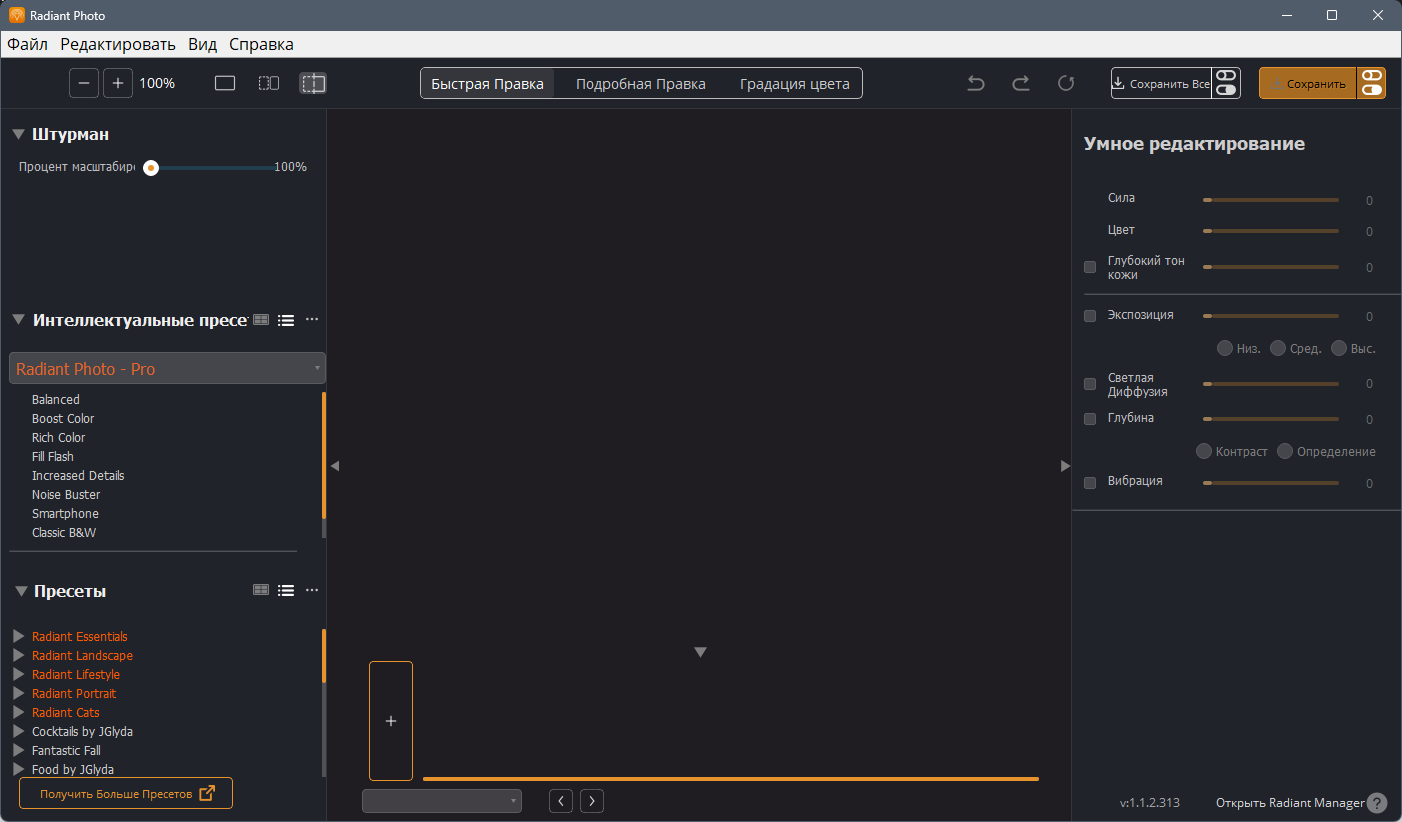Open the Radiant Photo - Pro dropdown
This screenshot has height=822, width=1402.
click(x=167, y=368)
